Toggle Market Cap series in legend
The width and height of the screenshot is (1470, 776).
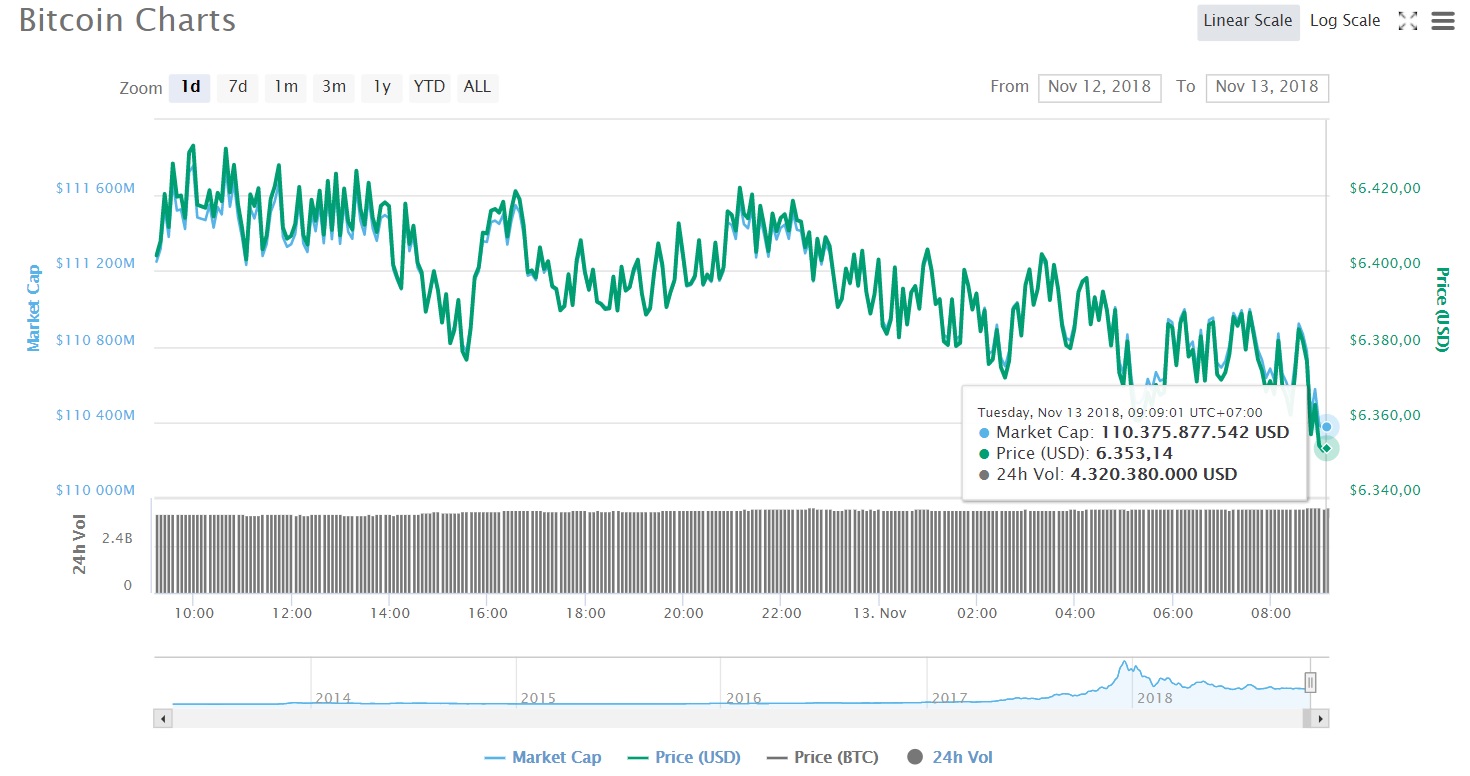[x=543, y=757]
